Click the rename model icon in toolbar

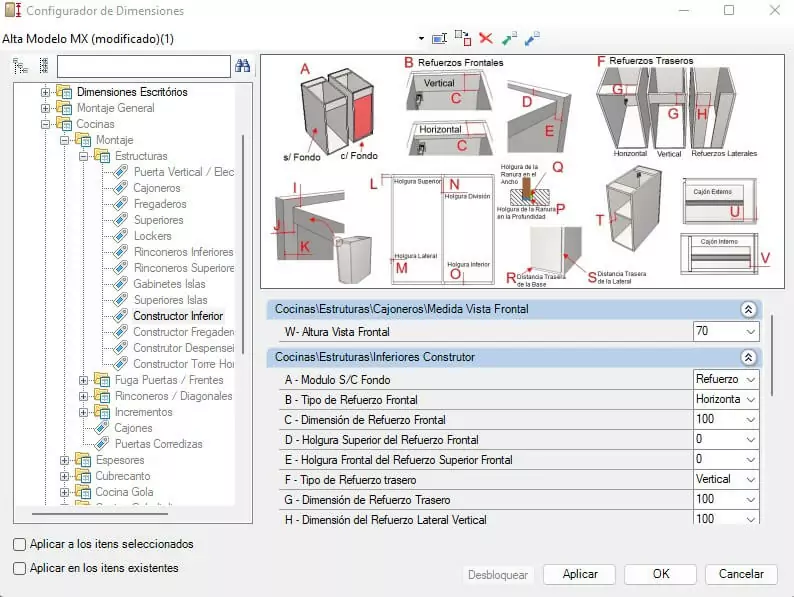point(439,38)
